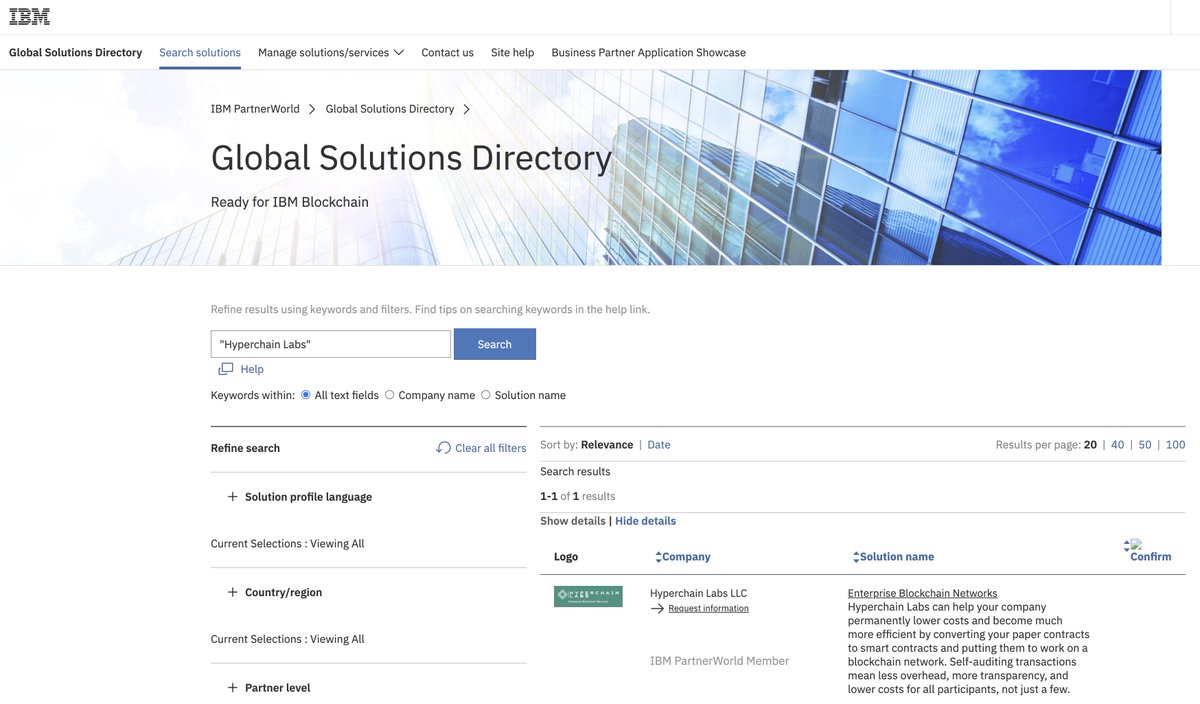Click the Request information link
Screen dimensions: 1200x704
click(x=708, y=608)
